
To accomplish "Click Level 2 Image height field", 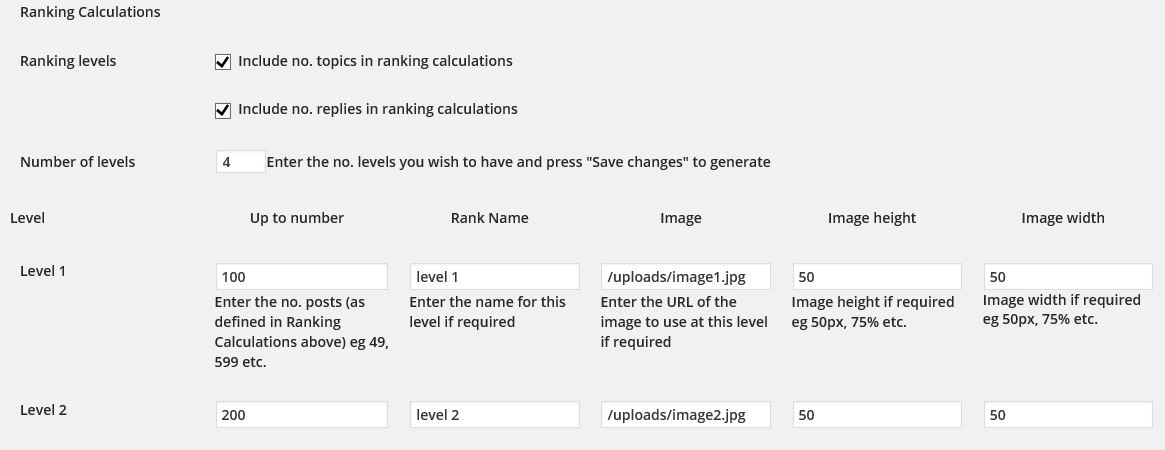I will [x=877, y=415].
